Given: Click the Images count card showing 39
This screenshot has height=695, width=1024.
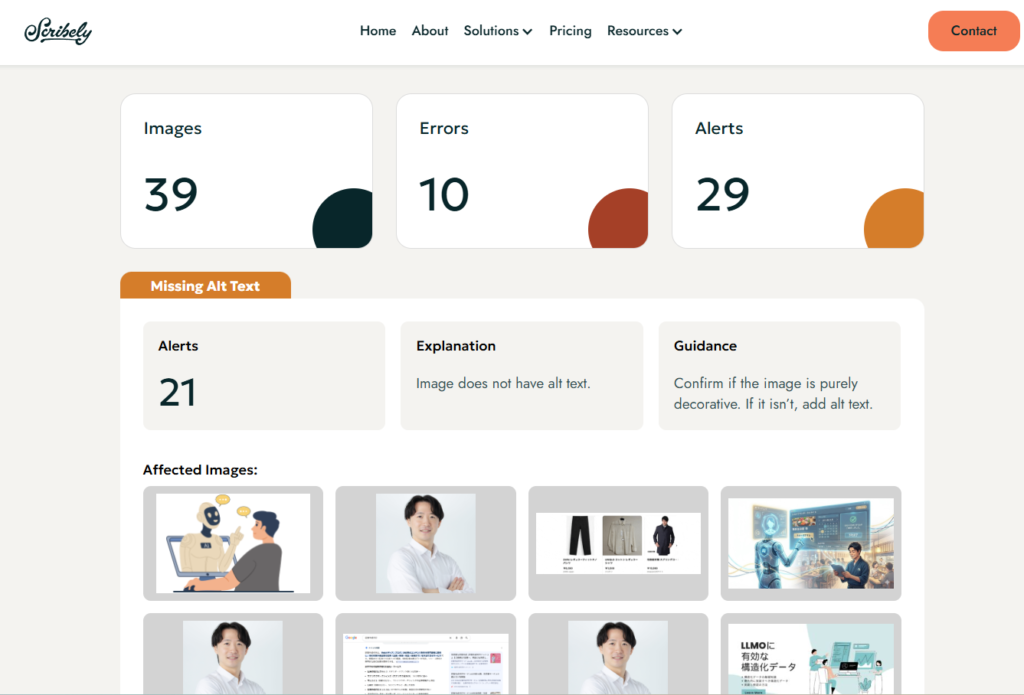Looking at the screenshot, I should (246, 170).
